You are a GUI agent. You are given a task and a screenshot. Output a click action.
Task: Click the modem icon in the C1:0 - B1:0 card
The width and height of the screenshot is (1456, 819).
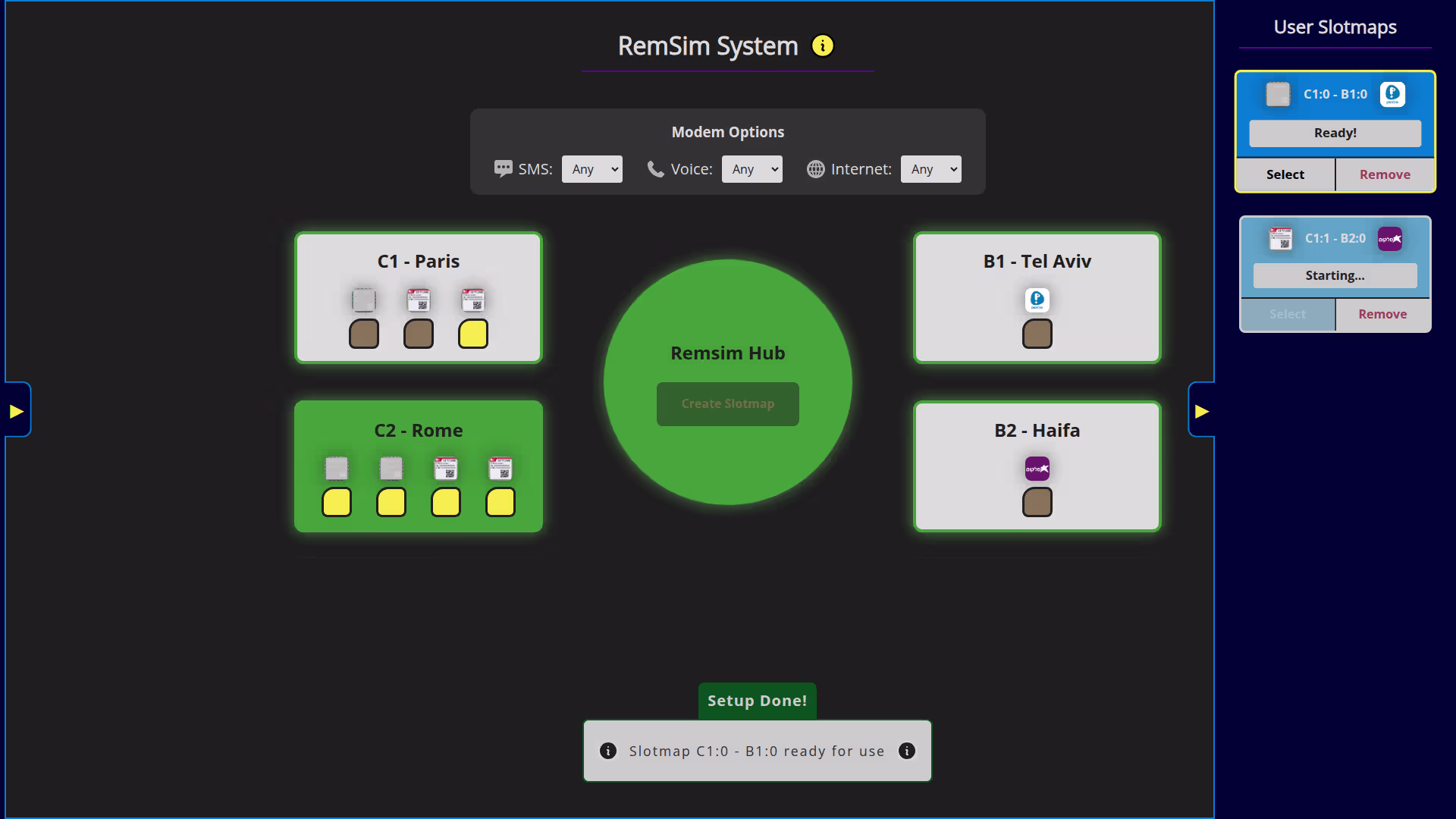click(x=1278, y=94)
